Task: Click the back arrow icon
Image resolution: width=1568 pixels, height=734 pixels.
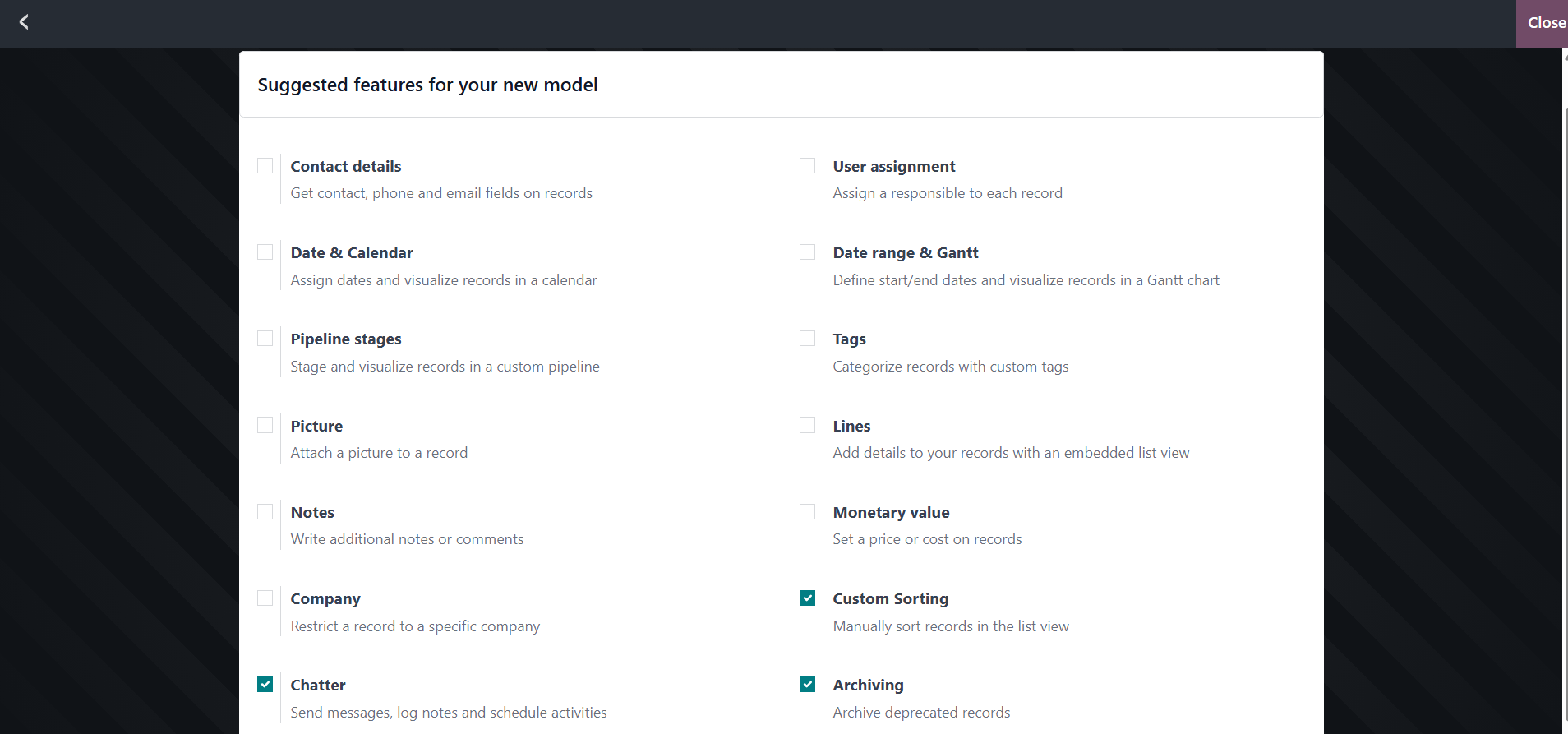Action: 24,22
